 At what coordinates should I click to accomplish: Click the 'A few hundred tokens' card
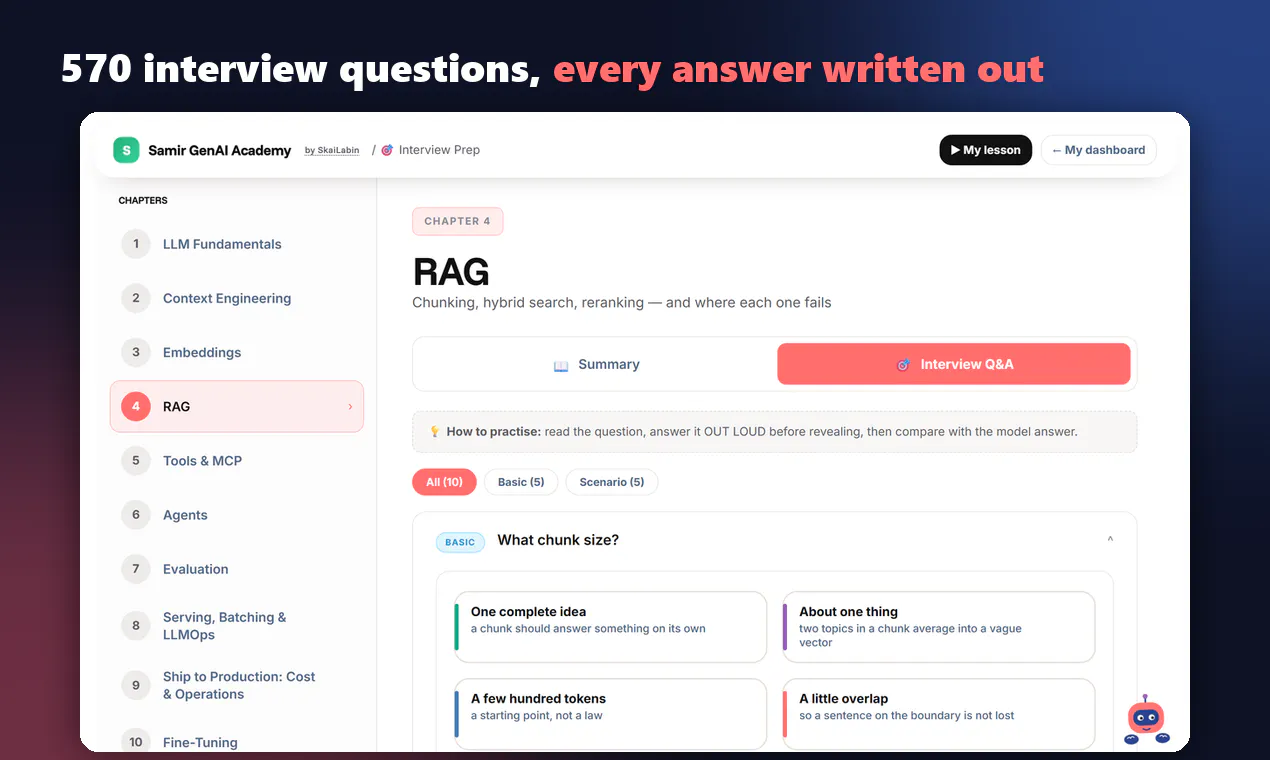point(610,714)
